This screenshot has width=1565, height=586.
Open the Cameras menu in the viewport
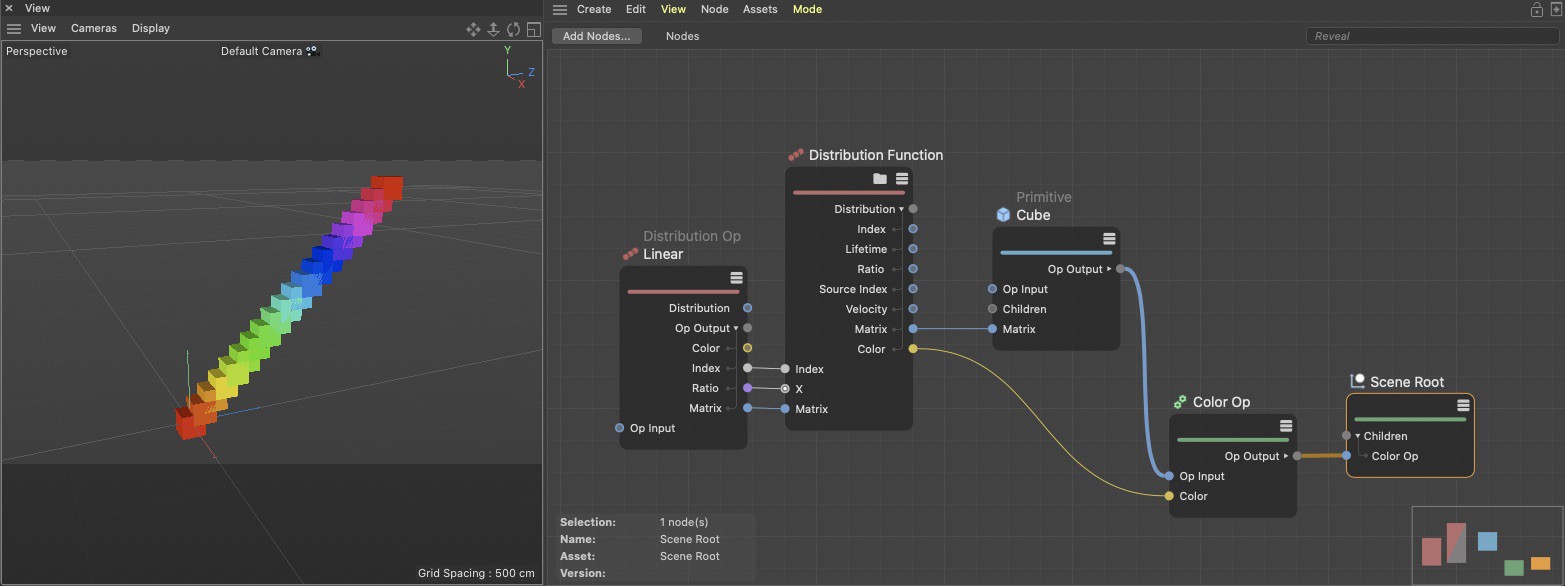pyautogui.click(x=93, y=28)
